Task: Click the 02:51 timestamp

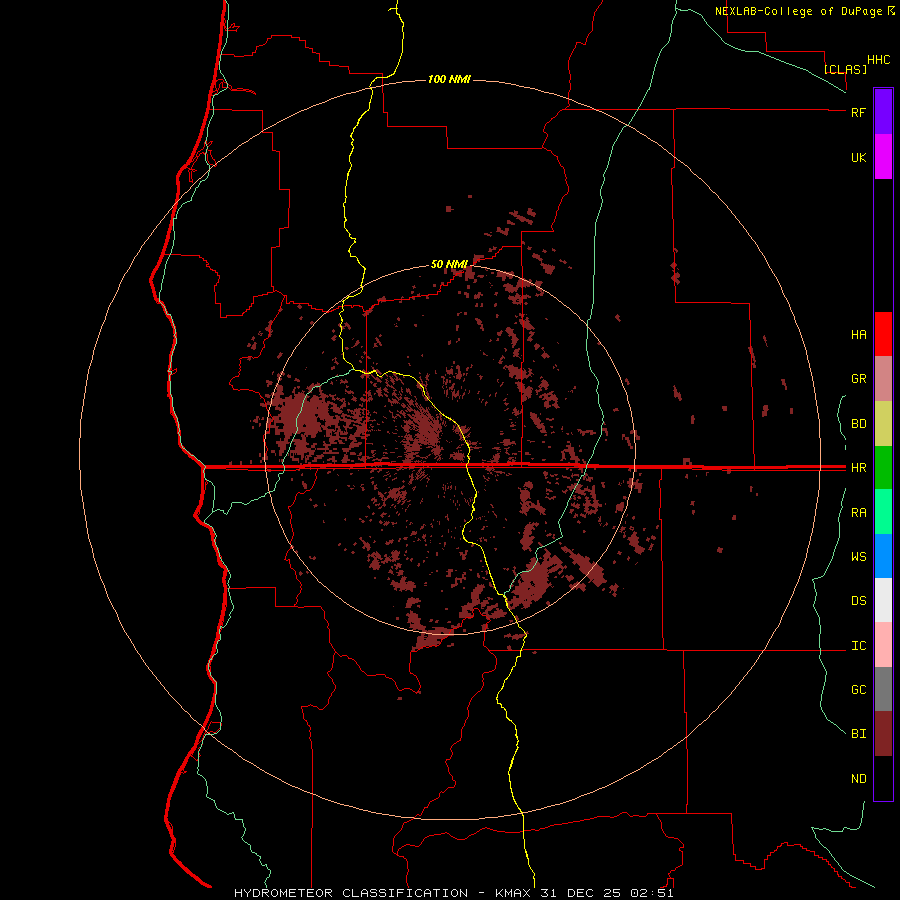Action: [651, 893]
